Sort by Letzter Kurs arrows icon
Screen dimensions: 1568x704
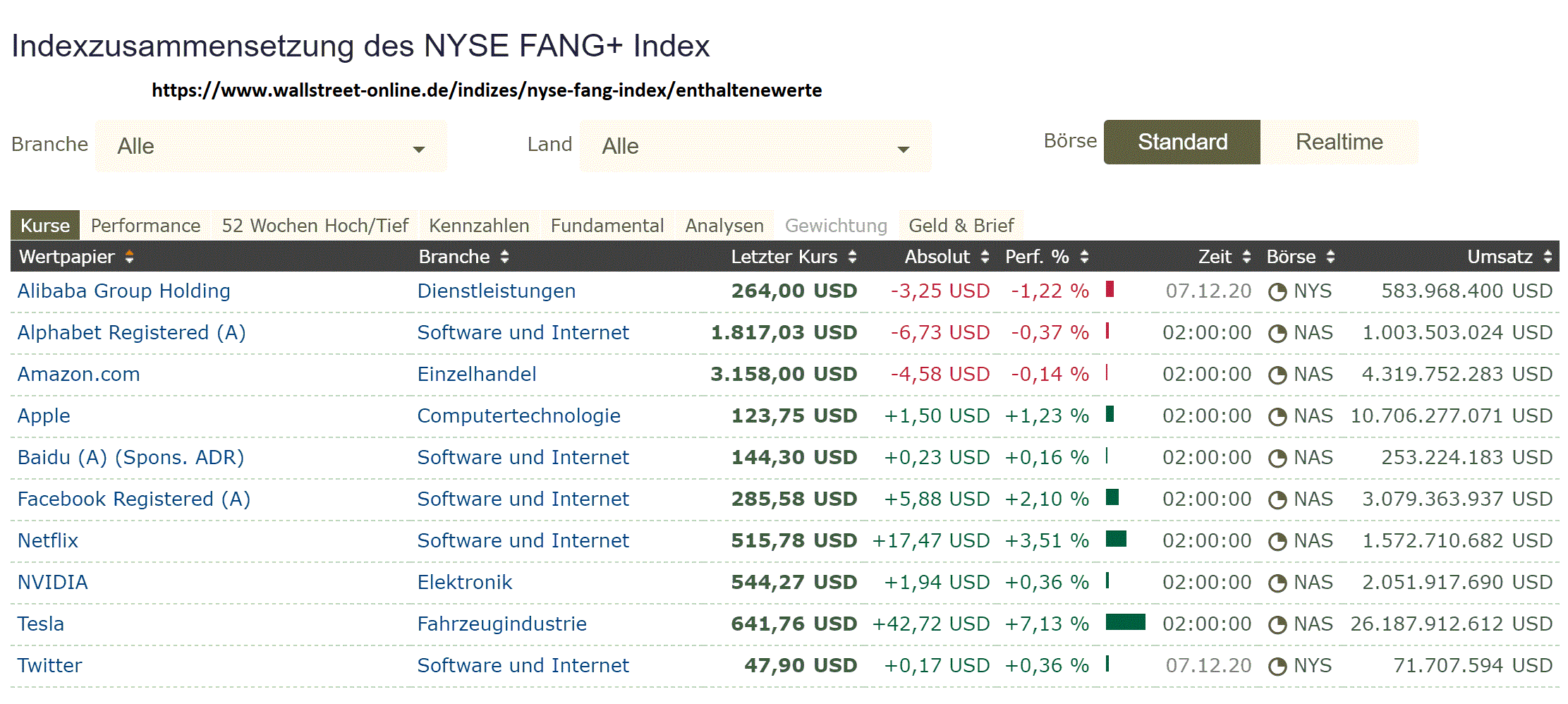tap(852, 257)
